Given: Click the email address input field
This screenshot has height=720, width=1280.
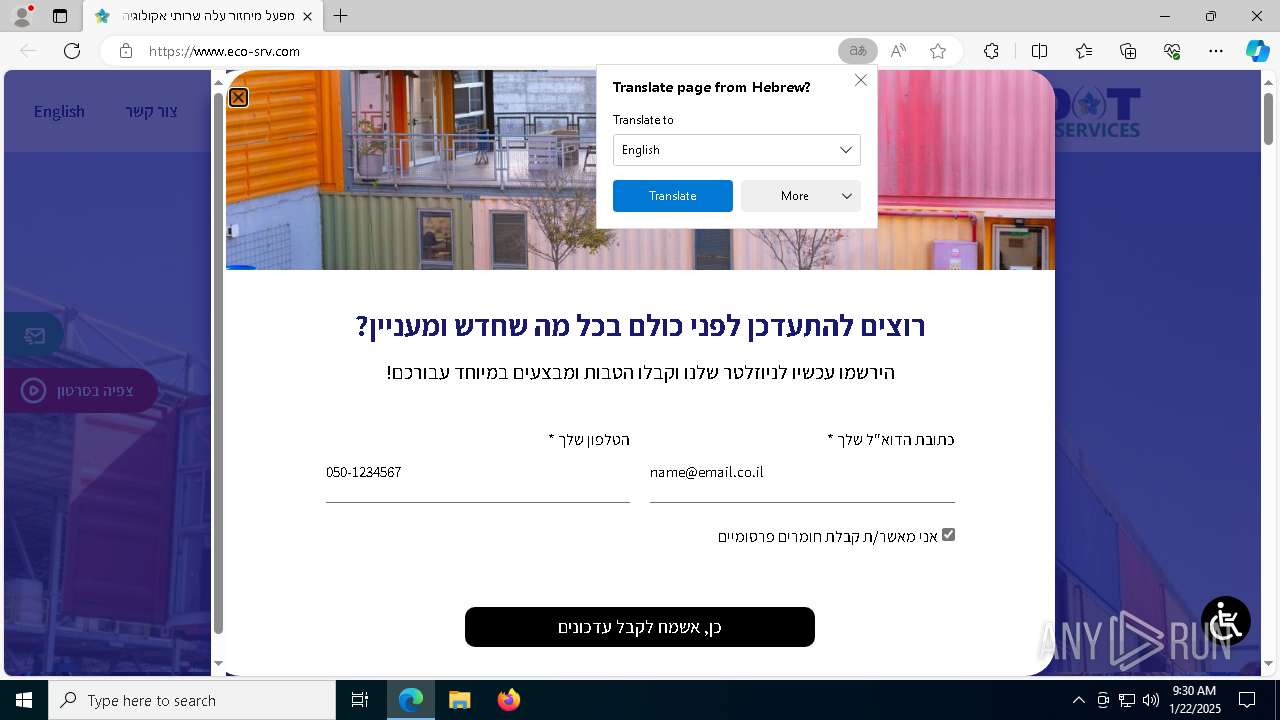Looking at the screenshot, I should tap(802, 473).
